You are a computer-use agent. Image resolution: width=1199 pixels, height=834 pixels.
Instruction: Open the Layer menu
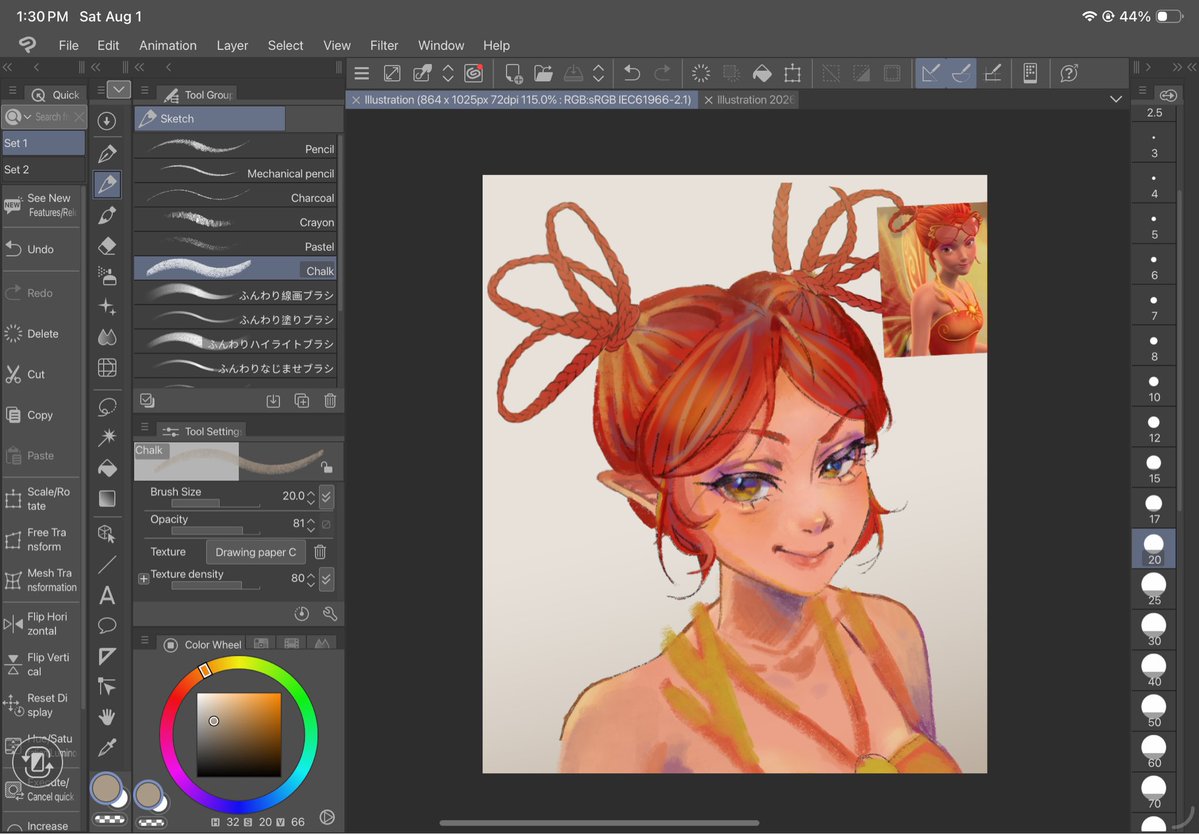[x=232, y=45]
